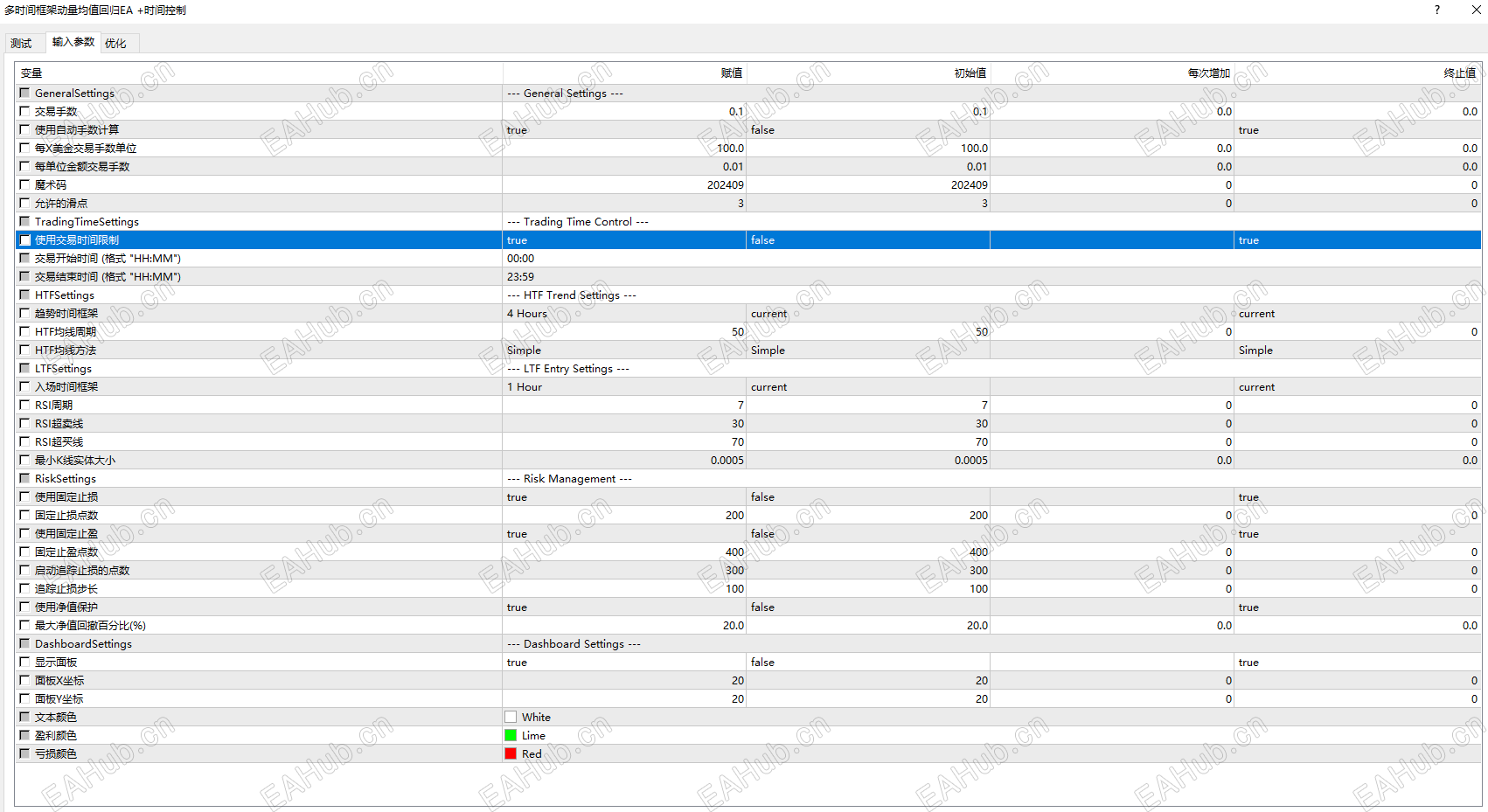The width and height of the screenshot is (1488, 812).
Task: Change the 赋值 'true' for 使用净值保护
Action: coord(517,607)
